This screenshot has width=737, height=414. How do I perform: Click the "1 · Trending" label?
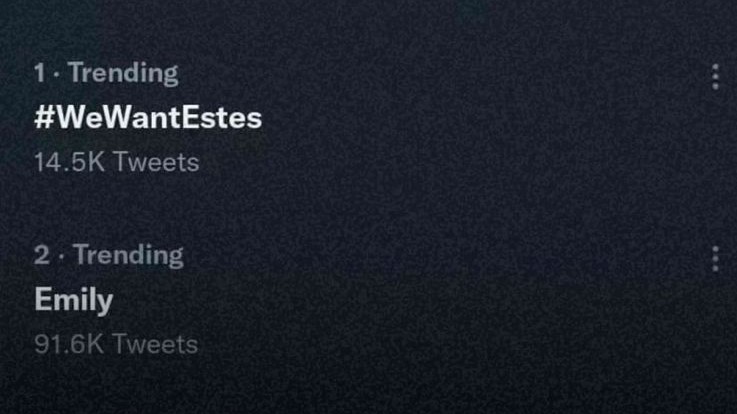pyautogui.click(x=106, y=73)
